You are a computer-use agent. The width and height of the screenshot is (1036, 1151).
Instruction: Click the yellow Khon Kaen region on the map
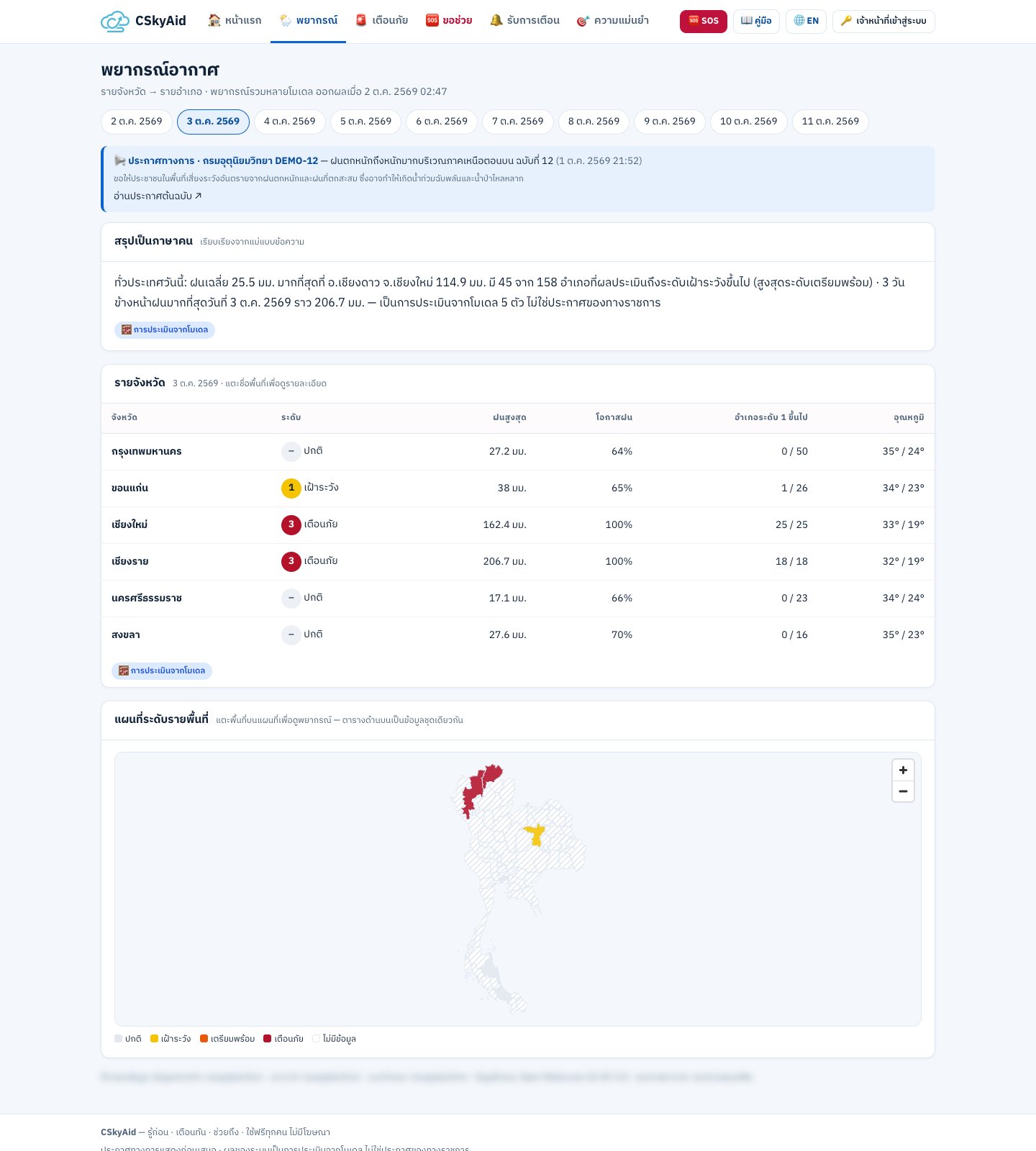[535, 835]
